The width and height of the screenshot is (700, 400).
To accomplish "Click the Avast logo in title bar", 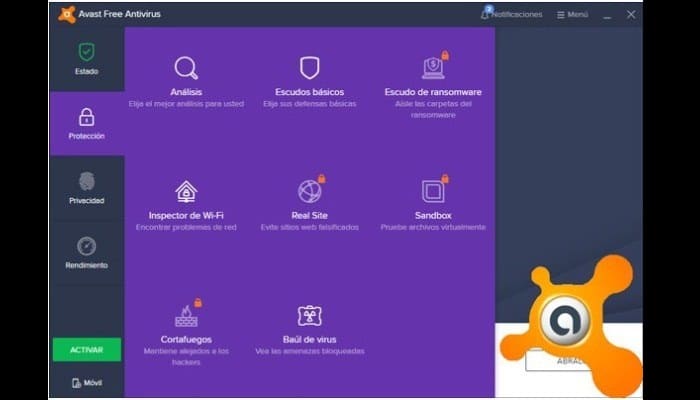I will coord(67,14).
